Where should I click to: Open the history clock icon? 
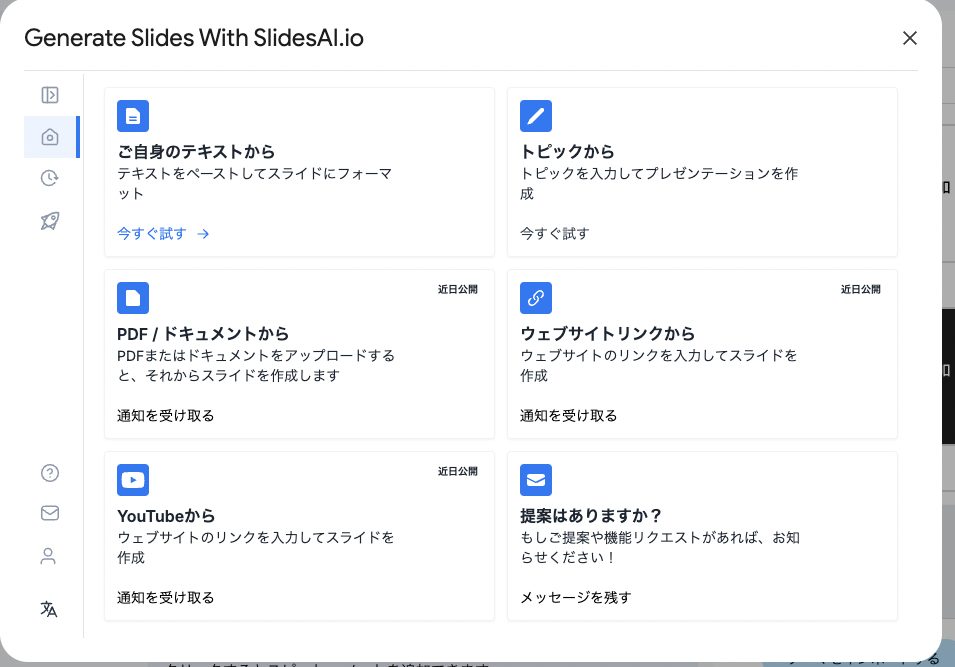pyautogui.click(x=50, y=179)
